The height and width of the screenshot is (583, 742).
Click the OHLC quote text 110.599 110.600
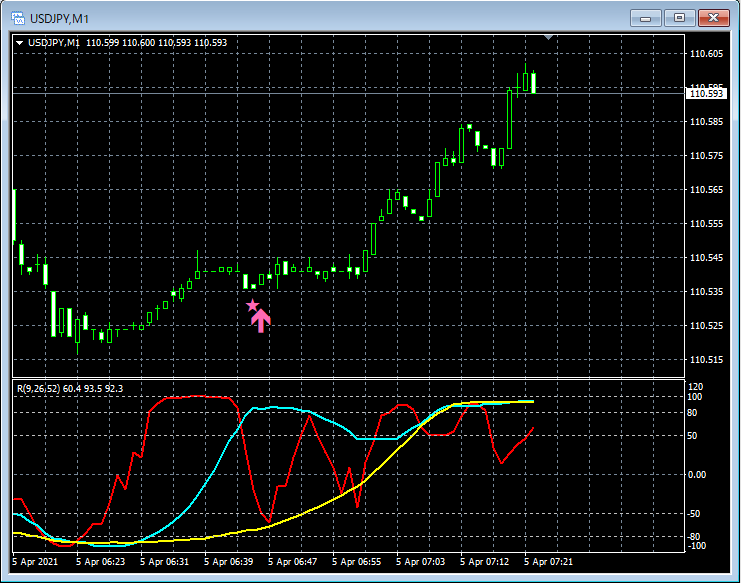(121, 43)
